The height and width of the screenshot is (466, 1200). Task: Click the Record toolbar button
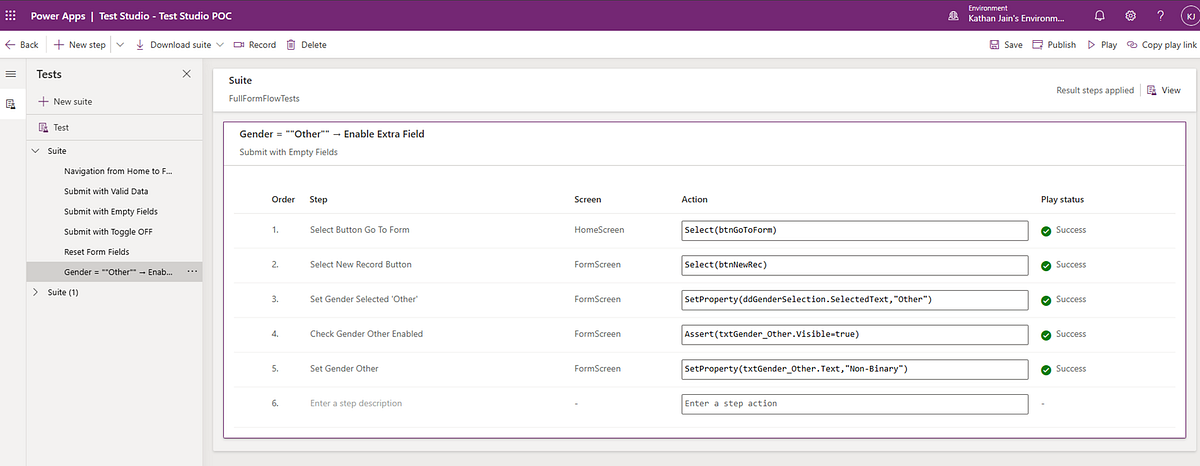(x=255, y=45)
